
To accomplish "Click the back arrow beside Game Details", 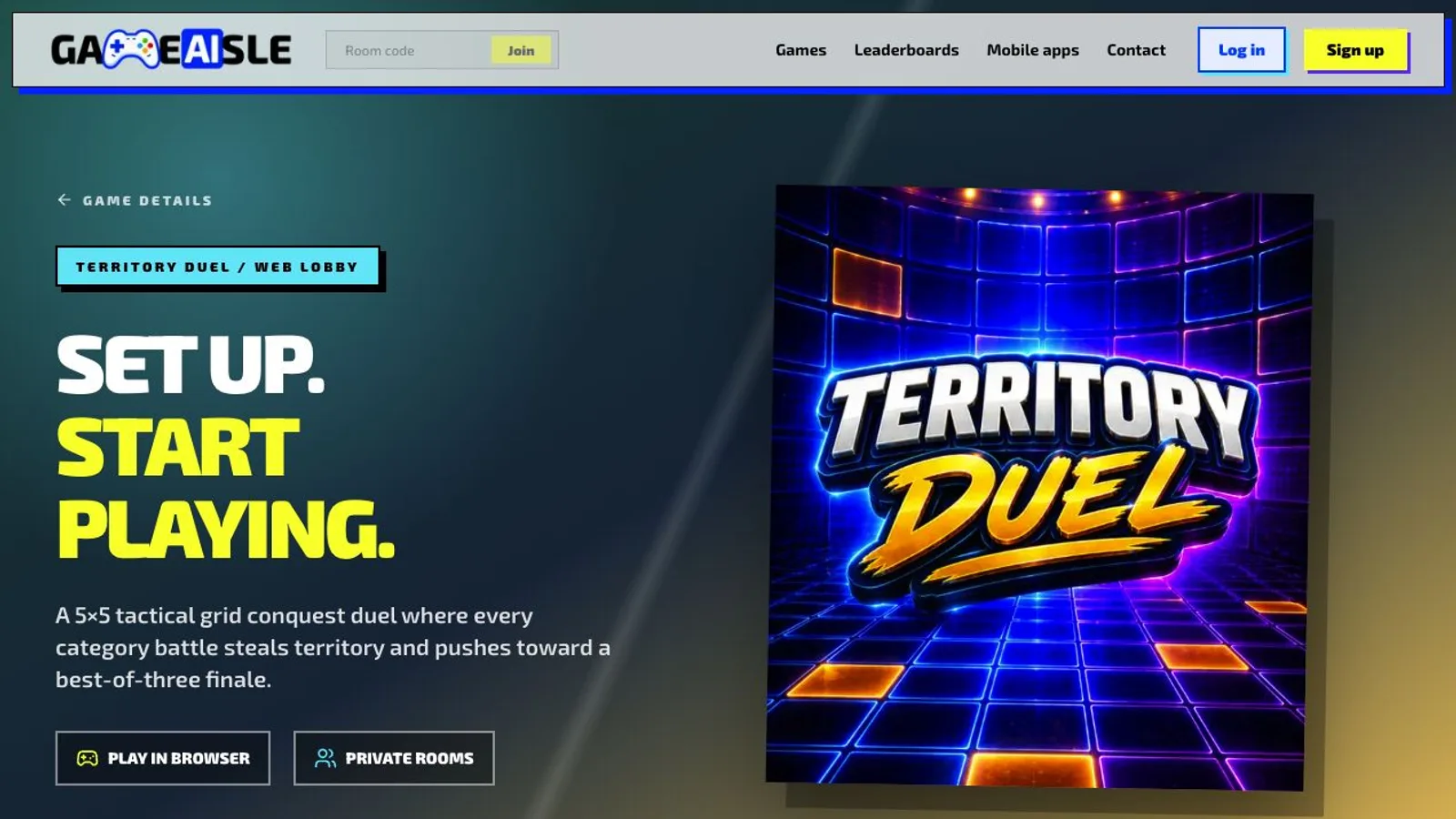I will point(64,199).
